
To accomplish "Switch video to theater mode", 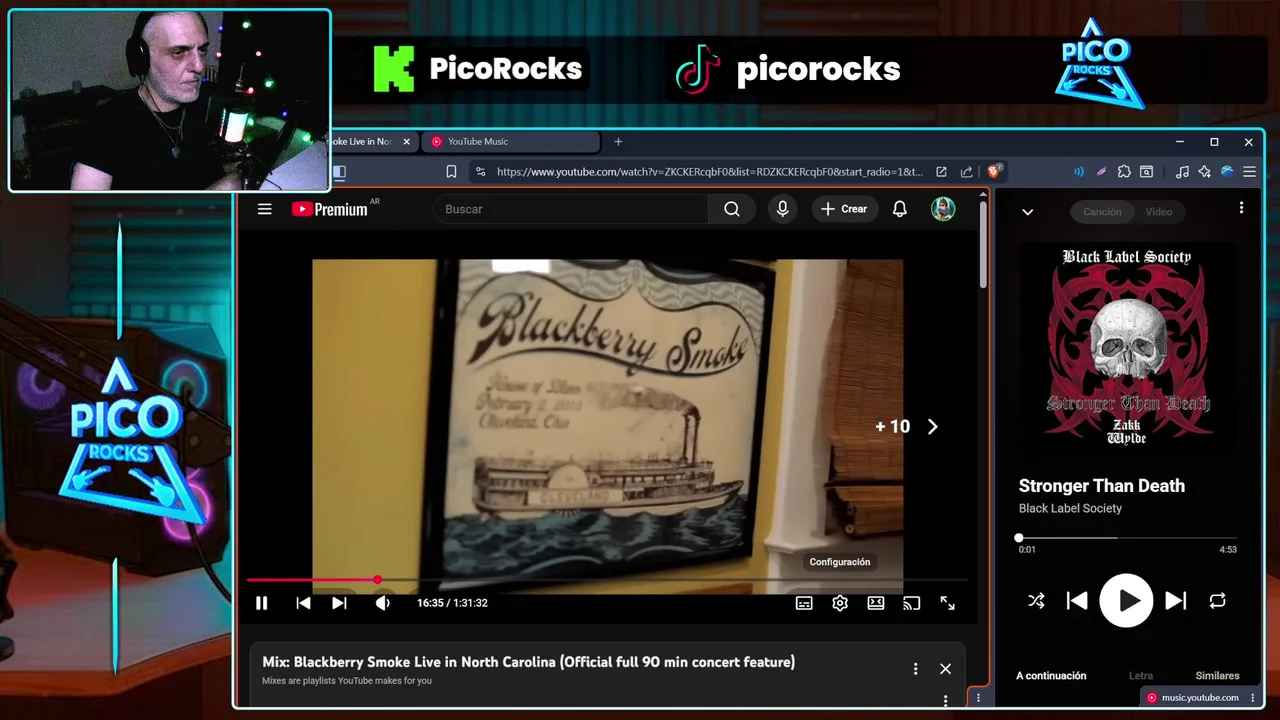I will coord(876,603).
